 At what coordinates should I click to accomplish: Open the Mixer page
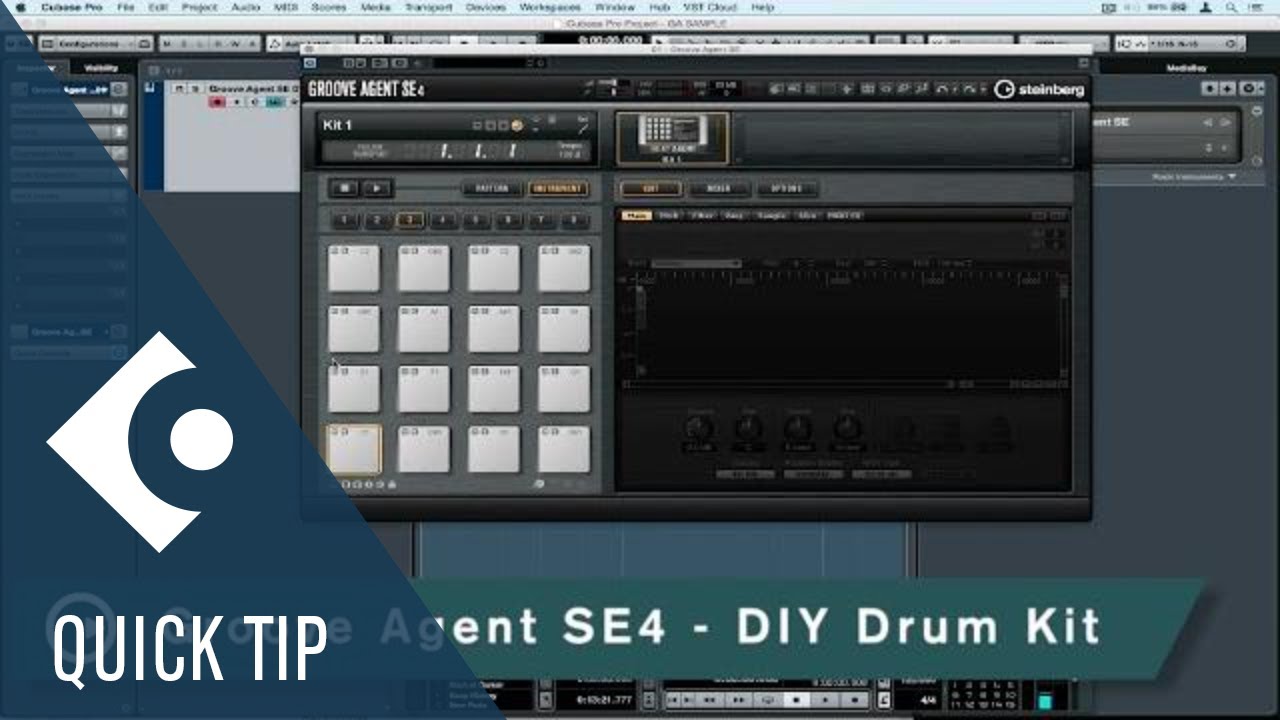coord(718,188)
